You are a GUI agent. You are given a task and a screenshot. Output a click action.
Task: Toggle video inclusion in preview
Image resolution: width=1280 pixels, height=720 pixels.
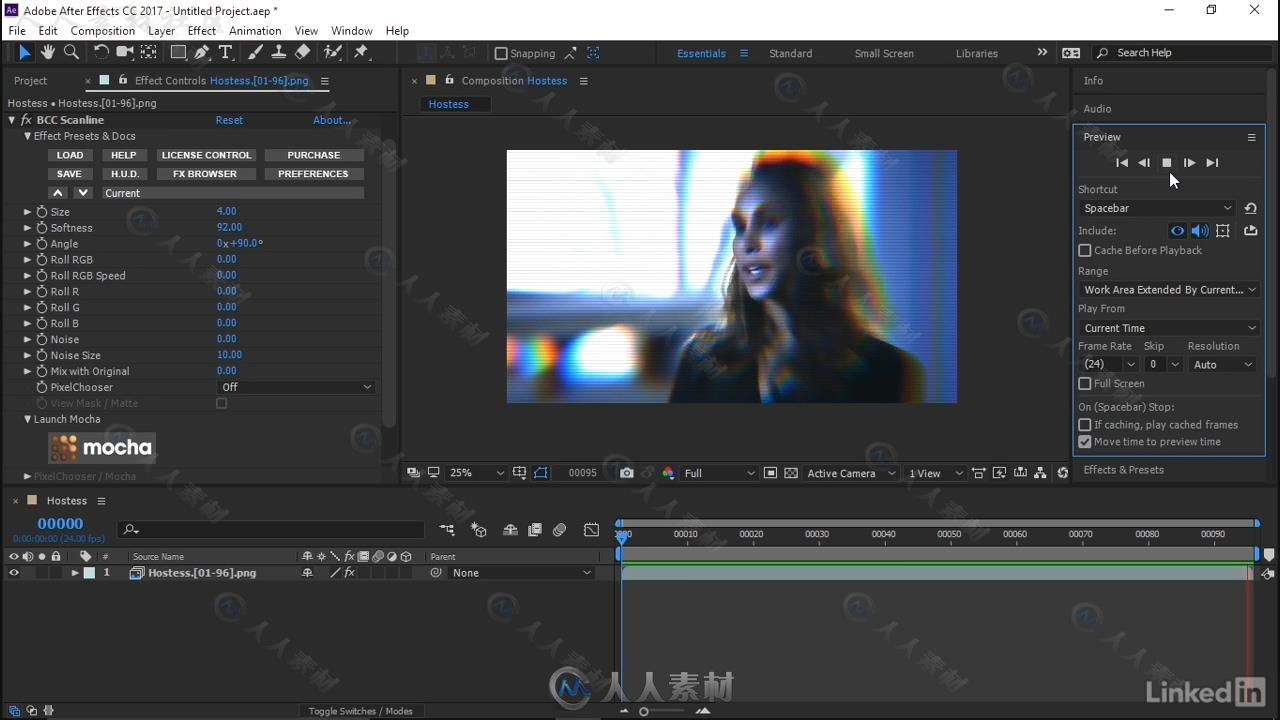point(1178,230)
